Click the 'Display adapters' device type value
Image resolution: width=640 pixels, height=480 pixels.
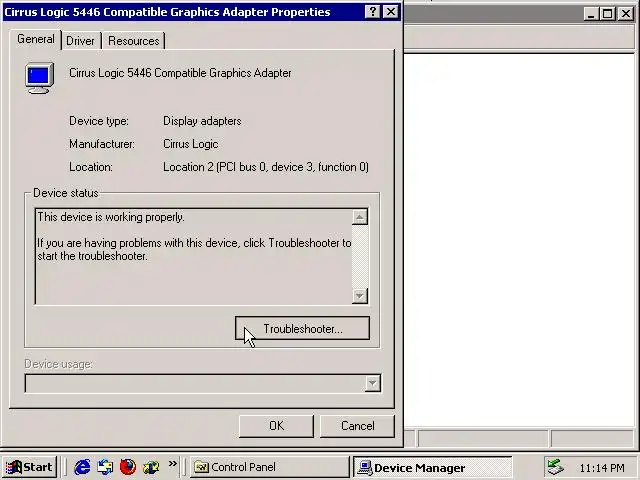[x=202, y=121]
